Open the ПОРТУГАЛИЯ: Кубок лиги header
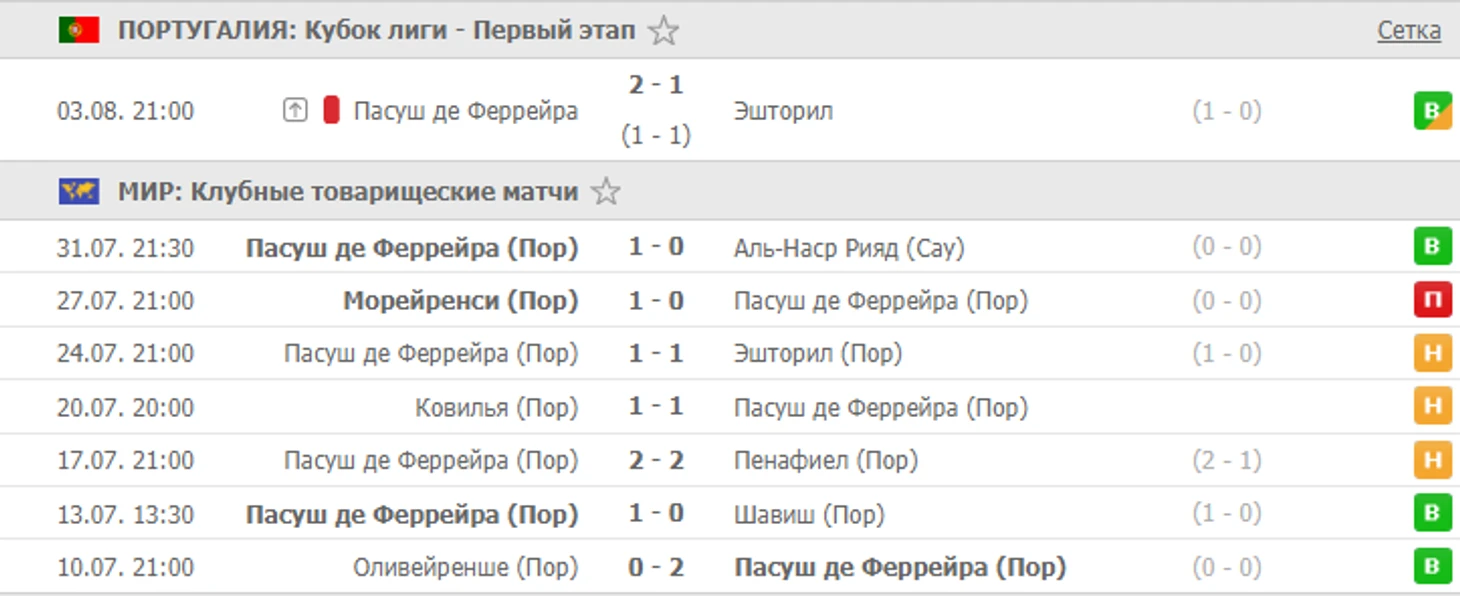1460x596 pixels. [377, 31]
